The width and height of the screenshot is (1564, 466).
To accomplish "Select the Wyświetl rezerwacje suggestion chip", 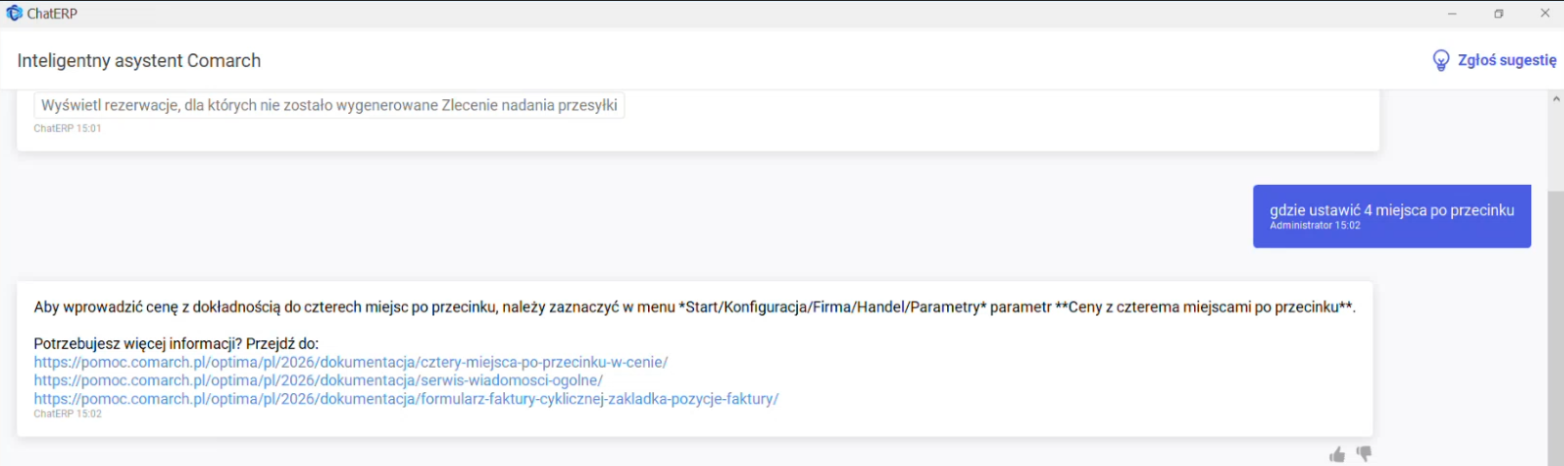I will (x=329, y=106).
